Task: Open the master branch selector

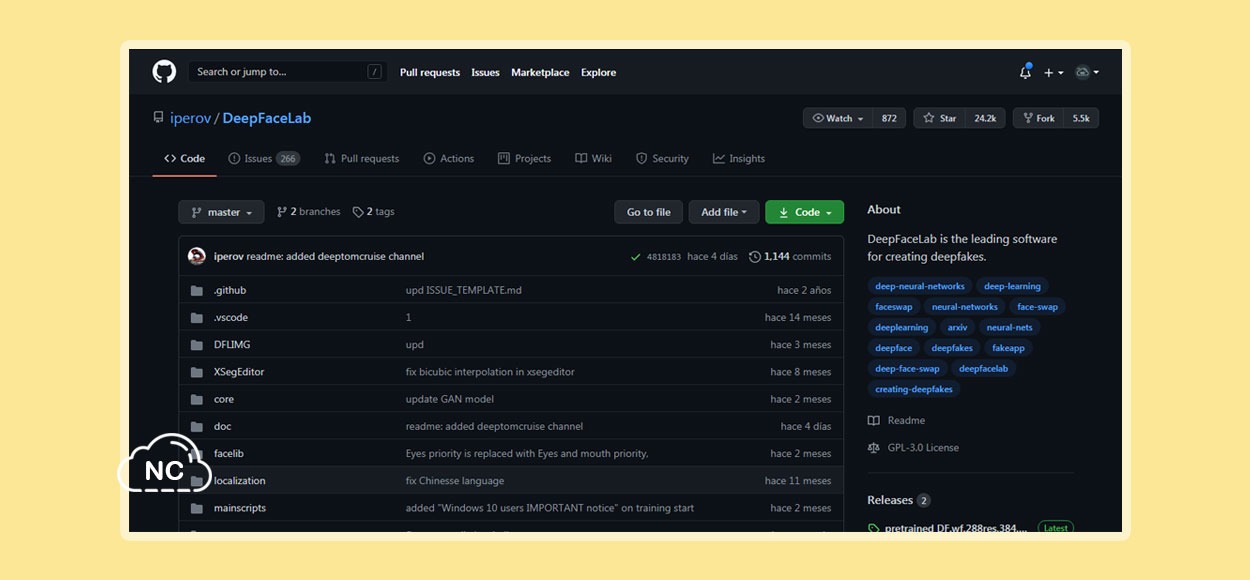Action: [x=221, y=212]
